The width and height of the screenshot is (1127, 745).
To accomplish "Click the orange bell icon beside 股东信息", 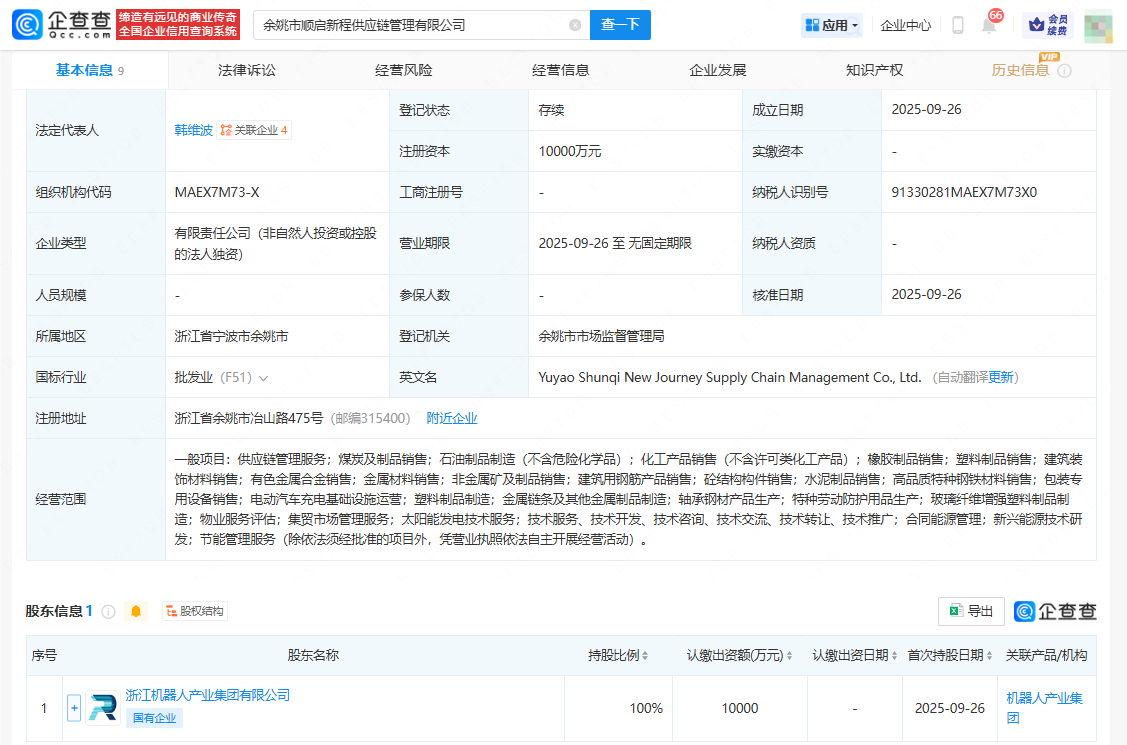I will 136,611.
